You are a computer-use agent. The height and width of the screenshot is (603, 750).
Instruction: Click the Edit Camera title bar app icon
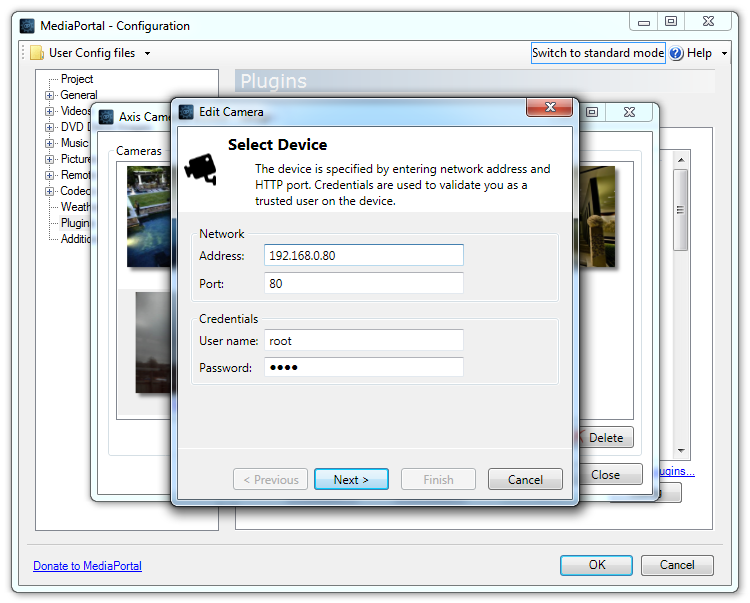pos(186,112)
